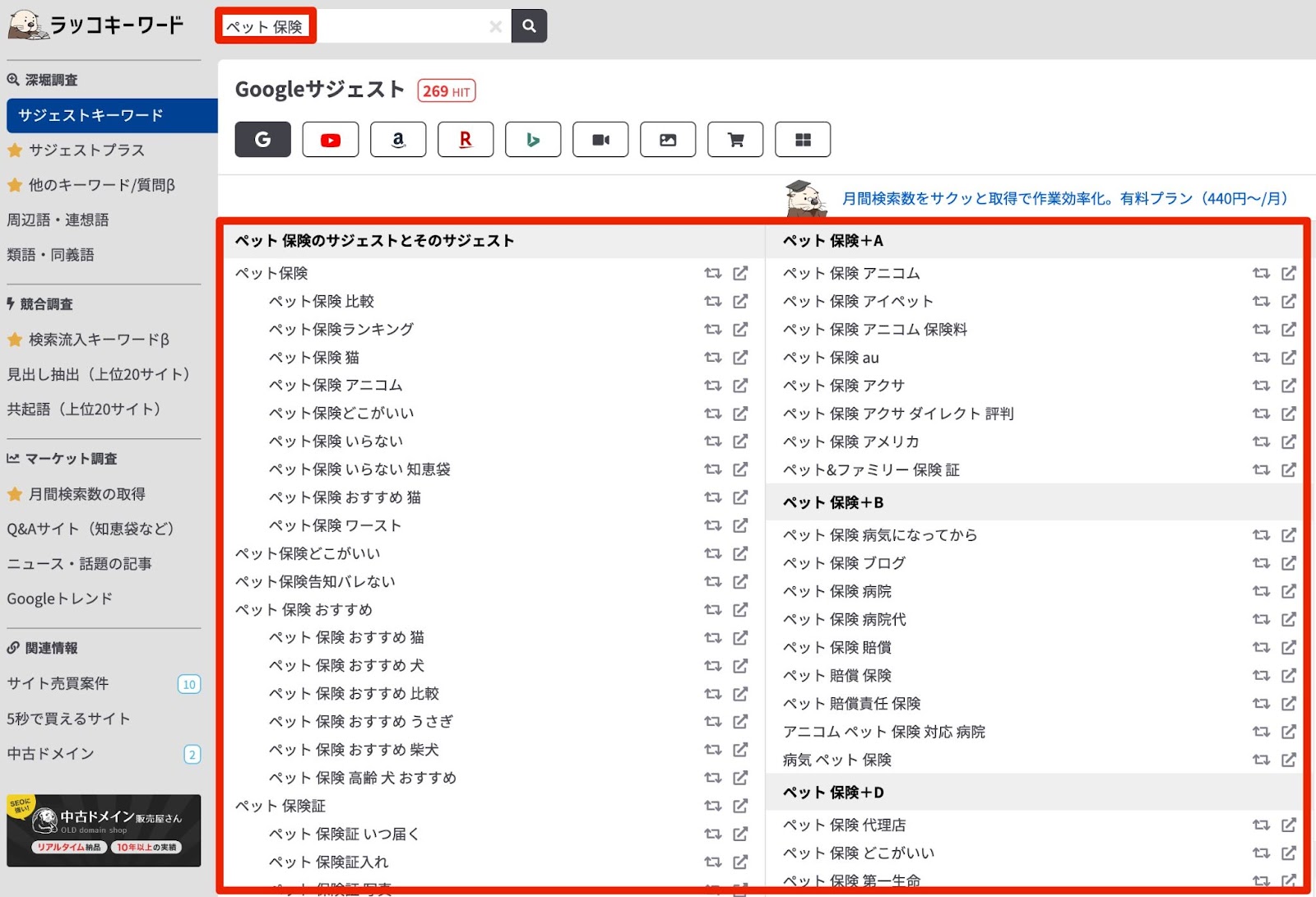Open external link for ペット保険告知バレない

(740, 581)
